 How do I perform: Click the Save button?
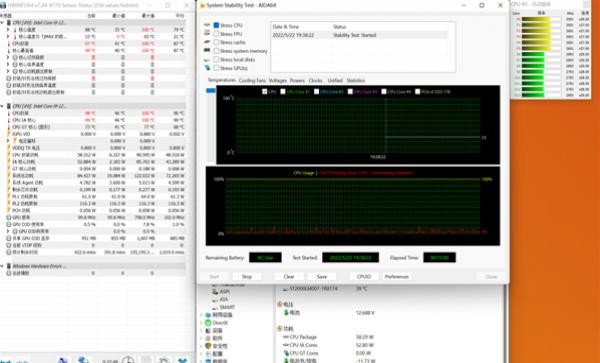(322, 277)
